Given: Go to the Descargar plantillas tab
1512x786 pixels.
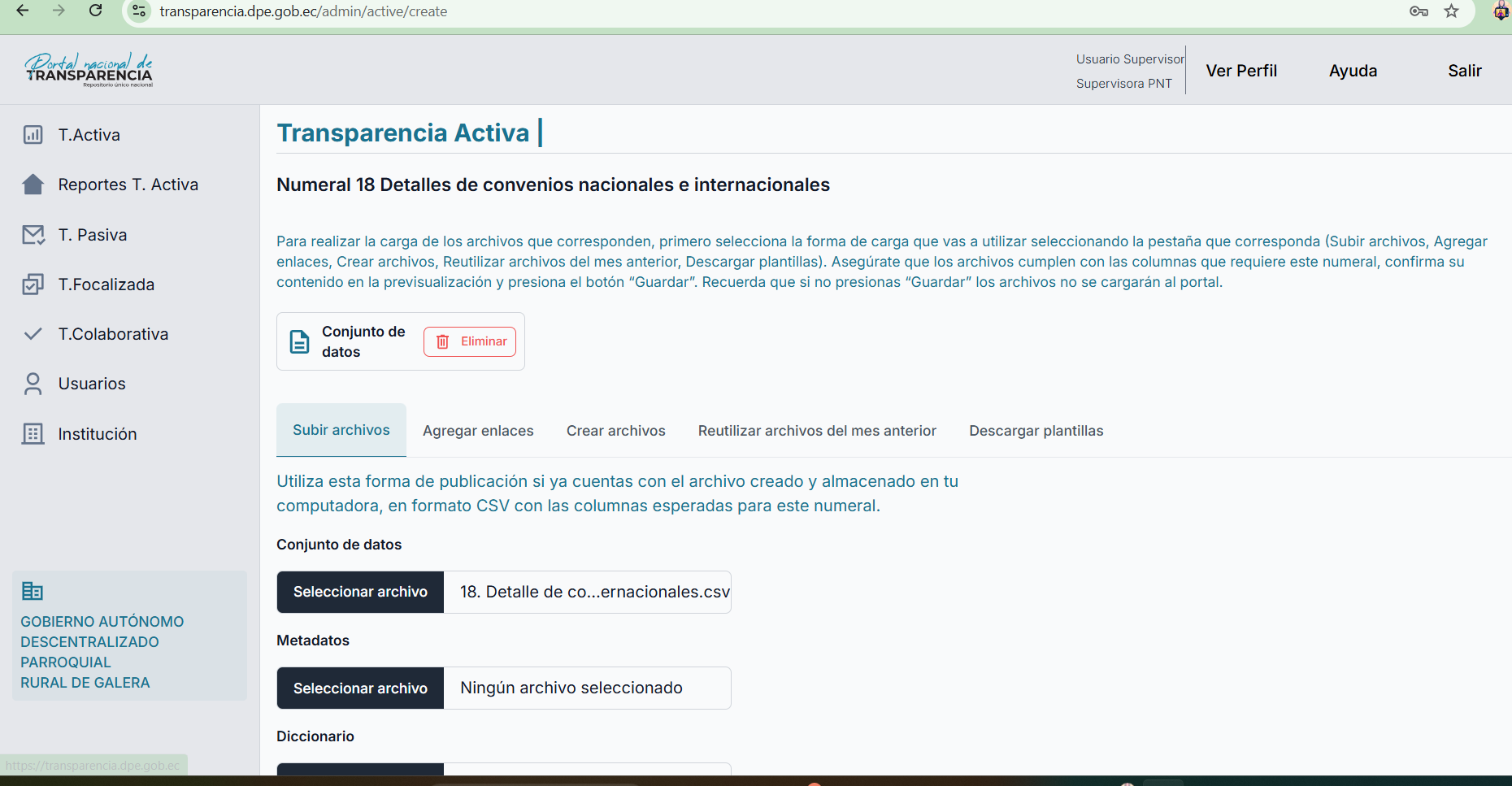Looking at the screenshot, I should tap(1036, 431).
